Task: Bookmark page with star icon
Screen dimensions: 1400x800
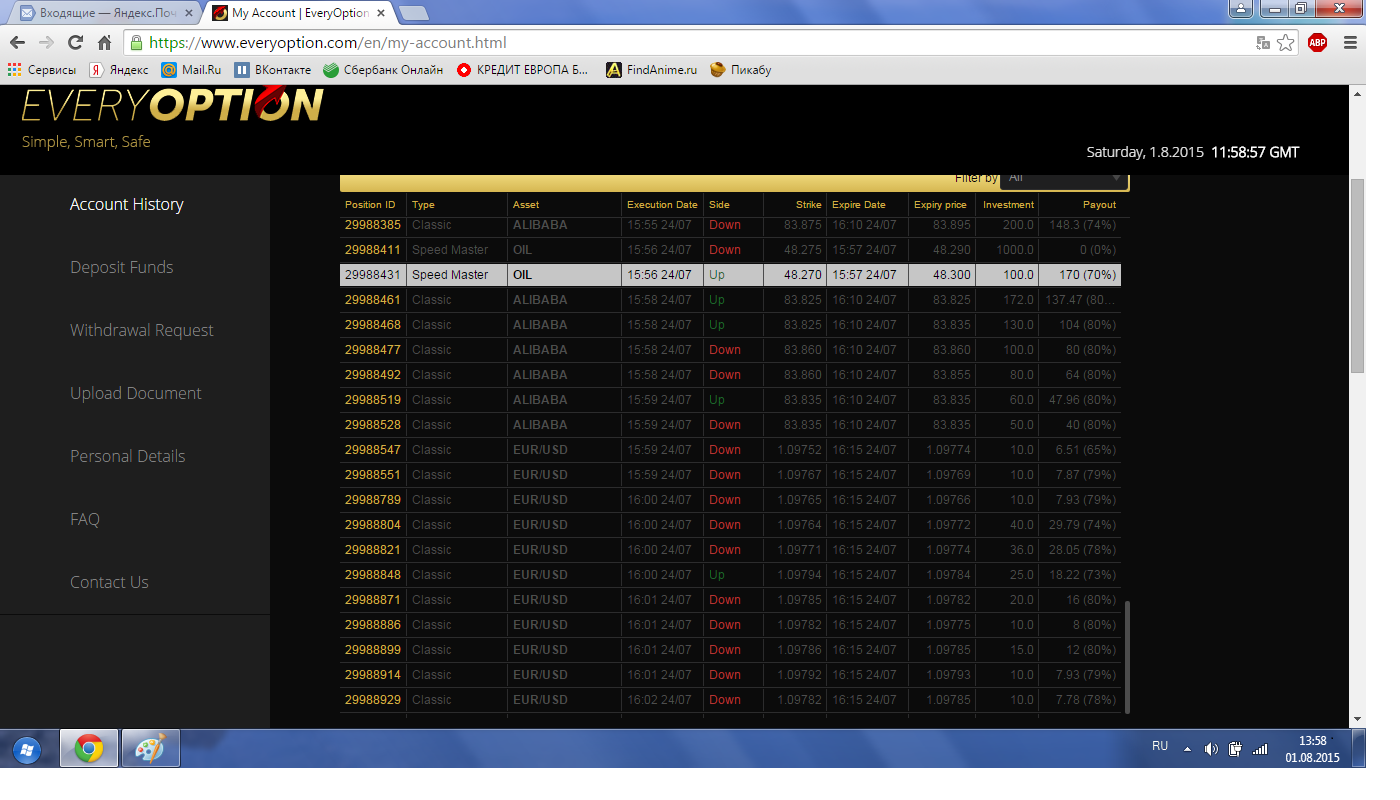Action: (1286, 43)
